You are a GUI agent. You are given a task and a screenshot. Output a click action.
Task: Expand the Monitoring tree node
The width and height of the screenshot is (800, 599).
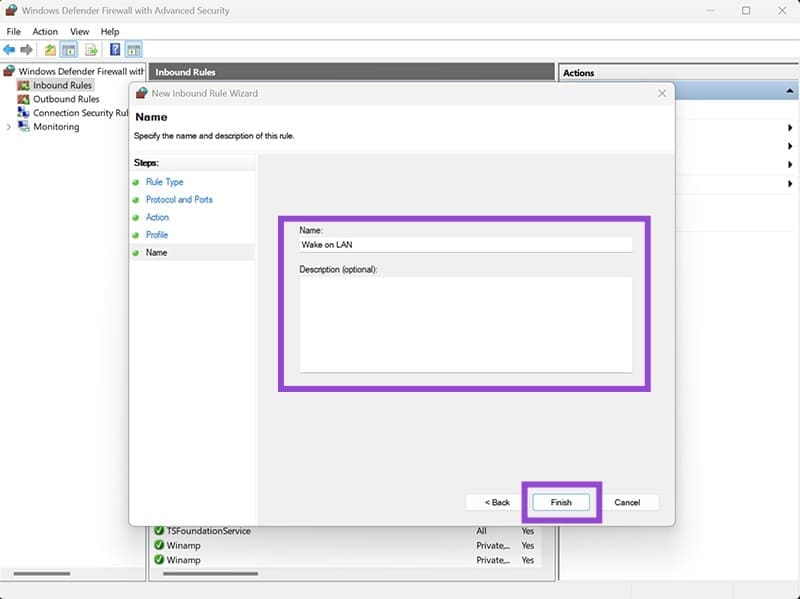(9, 127)
